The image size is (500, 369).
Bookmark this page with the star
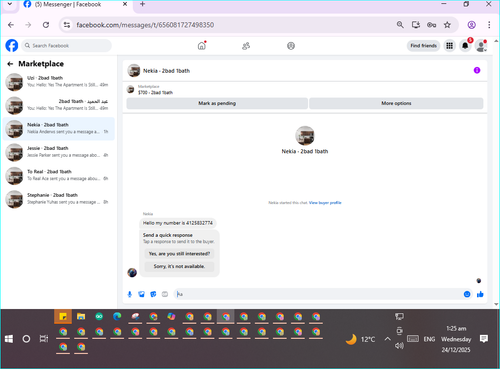click(447, 25)
